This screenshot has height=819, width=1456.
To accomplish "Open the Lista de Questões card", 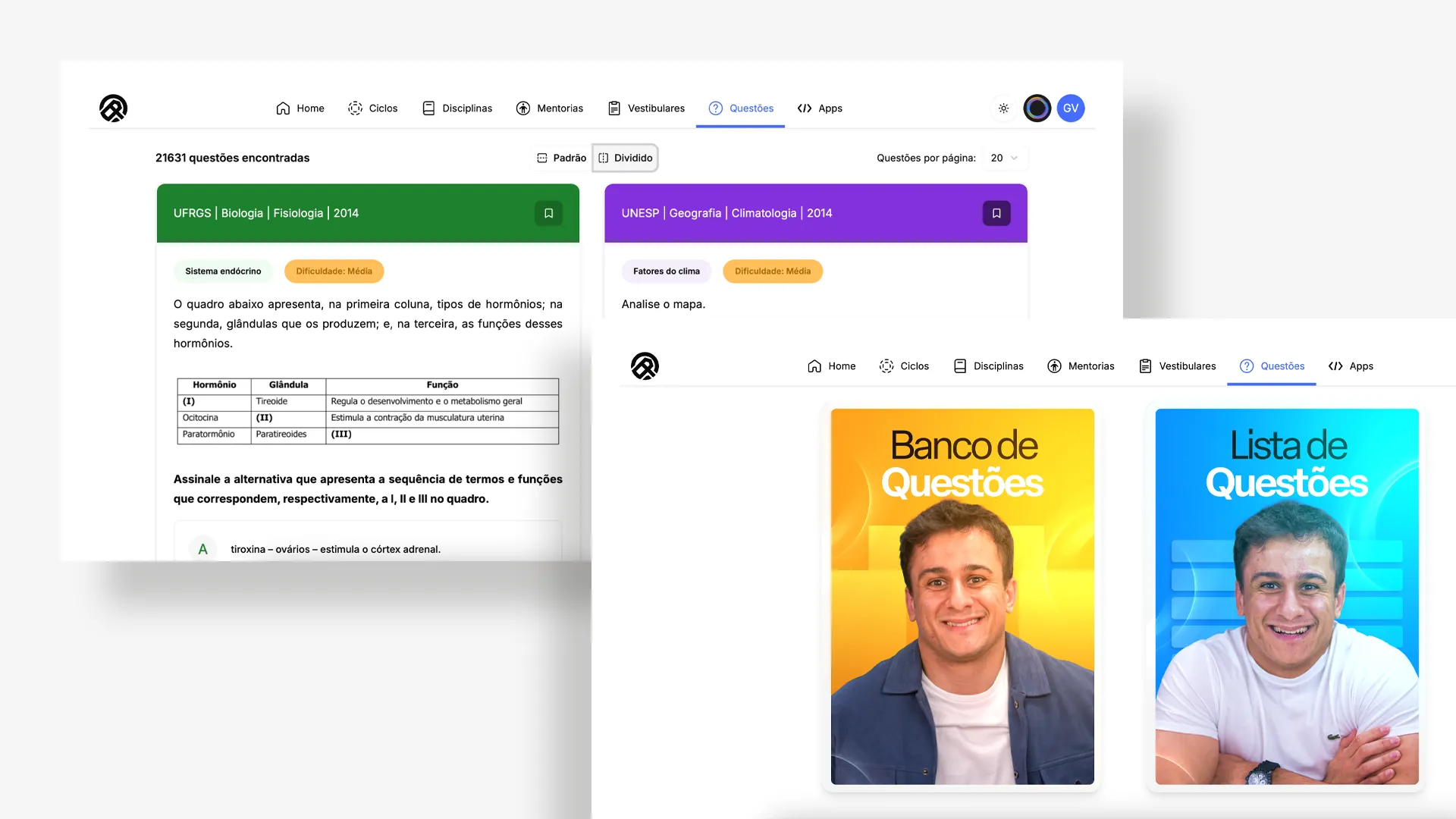I will tap(1286, 596).
